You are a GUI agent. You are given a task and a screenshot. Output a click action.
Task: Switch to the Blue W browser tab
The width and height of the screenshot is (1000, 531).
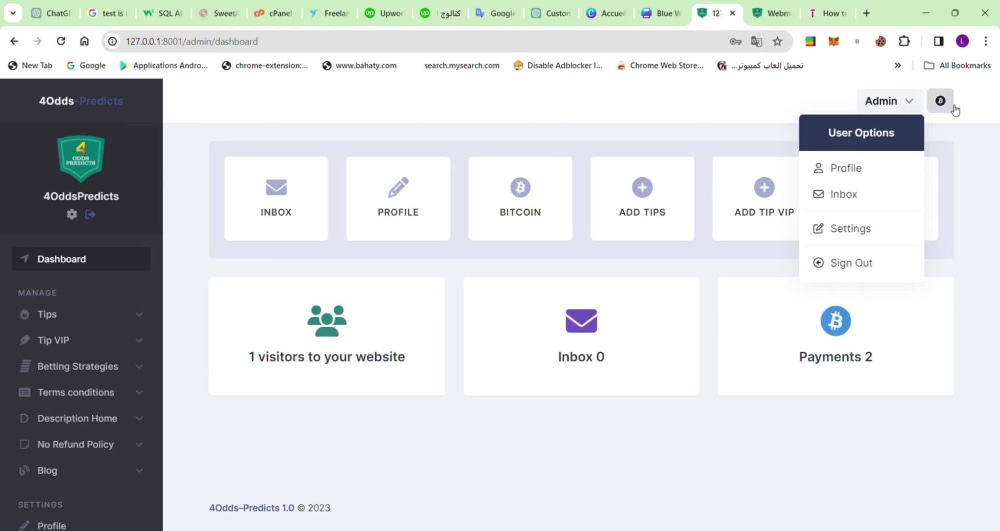pyautogui.click(x=662, y=13)
